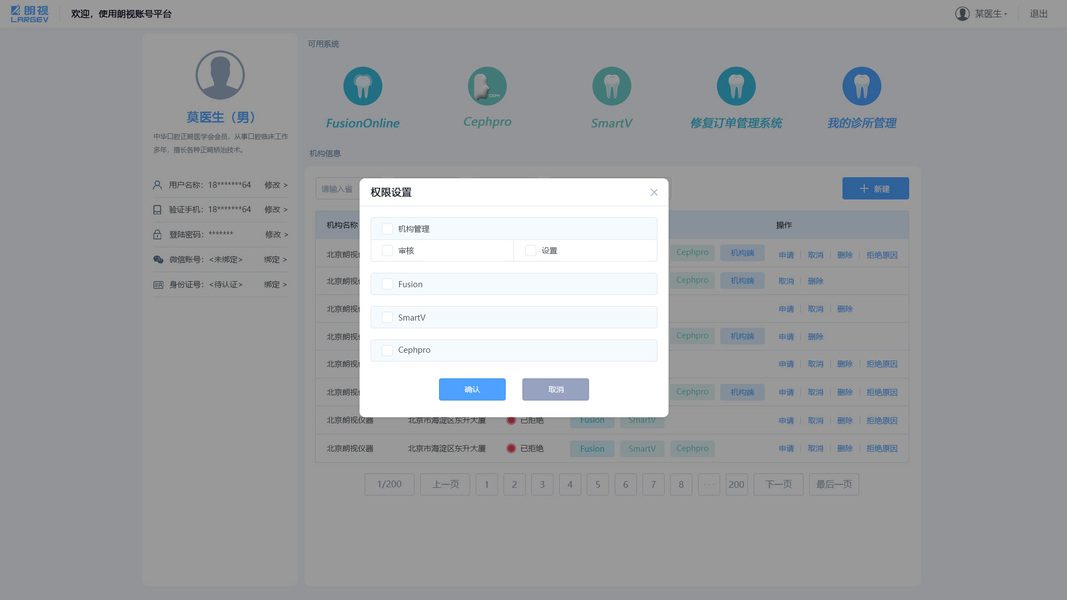Click the LARGEV 朗视 logo
This screenshot has width=1067, height=600.
[x=30, y=14]
